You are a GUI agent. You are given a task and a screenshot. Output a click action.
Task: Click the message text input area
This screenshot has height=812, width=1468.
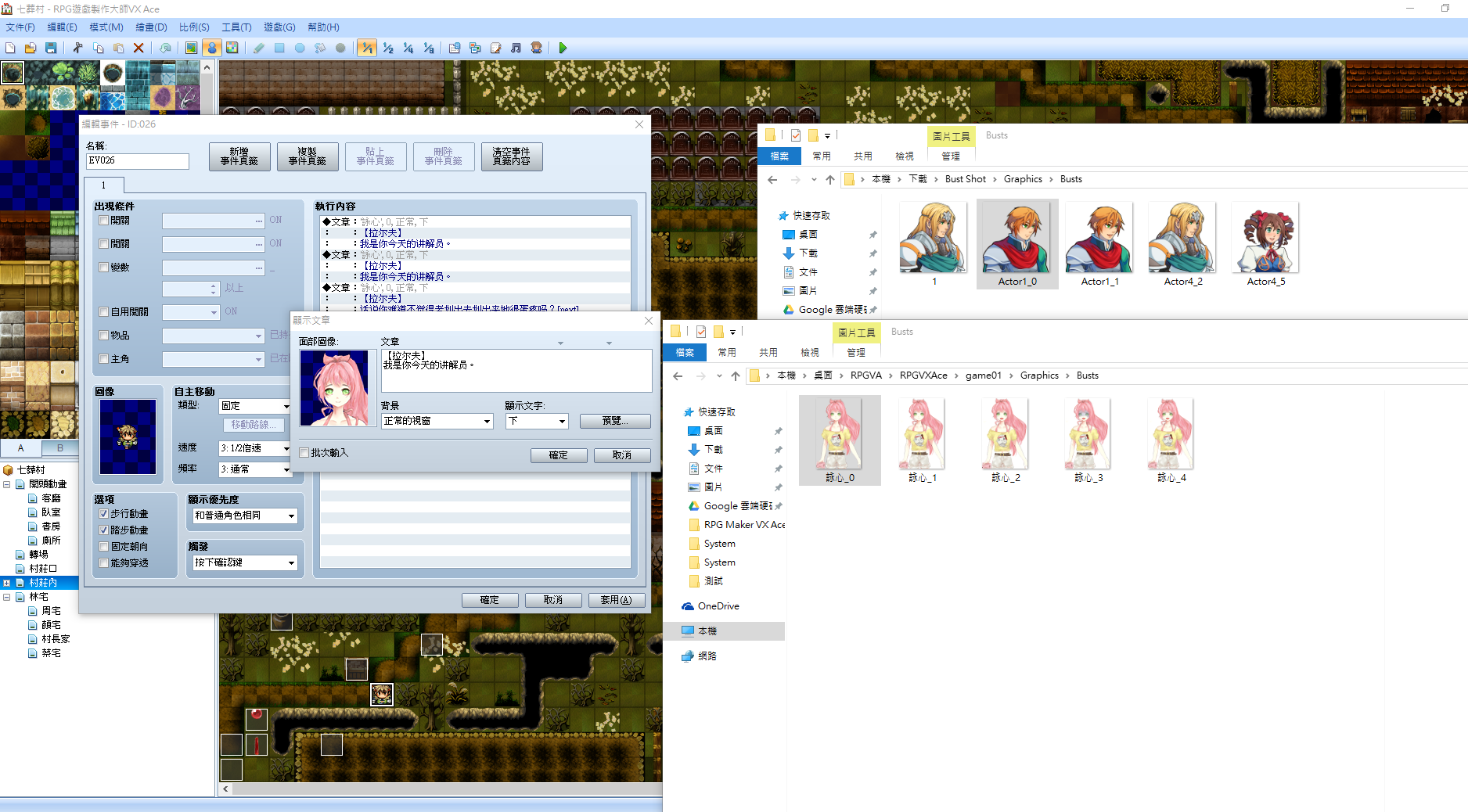pyautogui.click(x=516, y=371)
